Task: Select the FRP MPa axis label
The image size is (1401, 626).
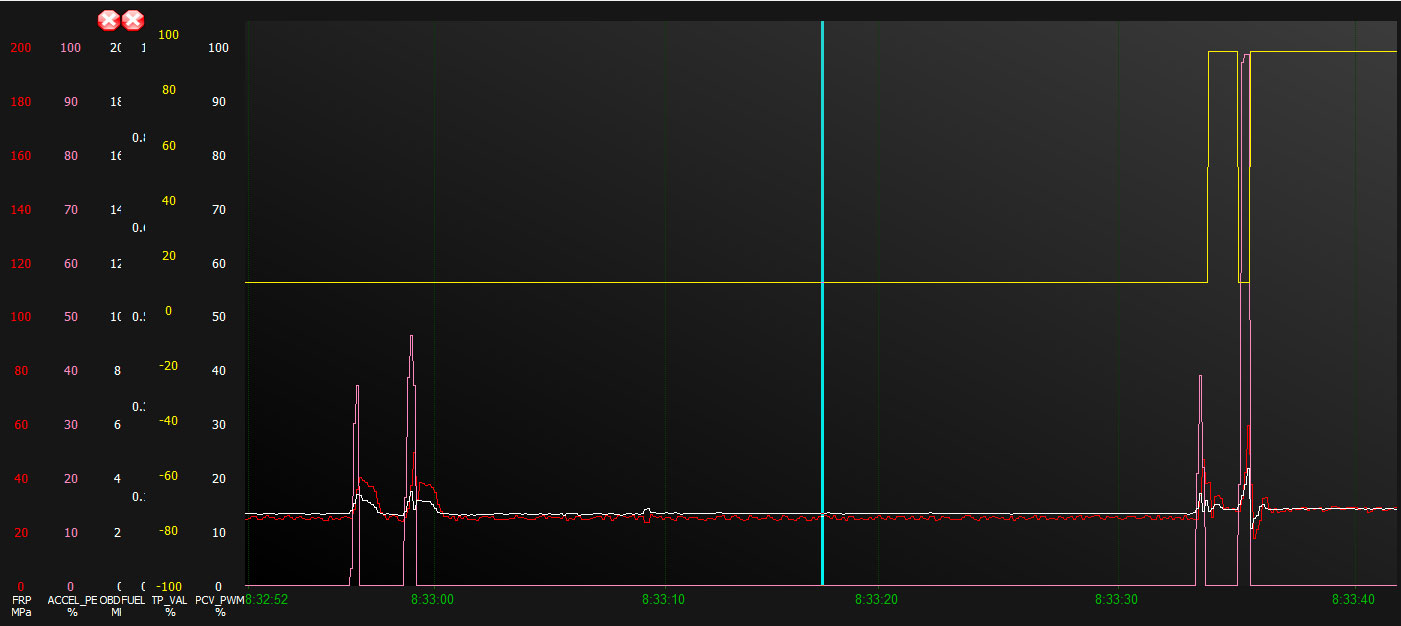Action: click(x=21, y=605)
